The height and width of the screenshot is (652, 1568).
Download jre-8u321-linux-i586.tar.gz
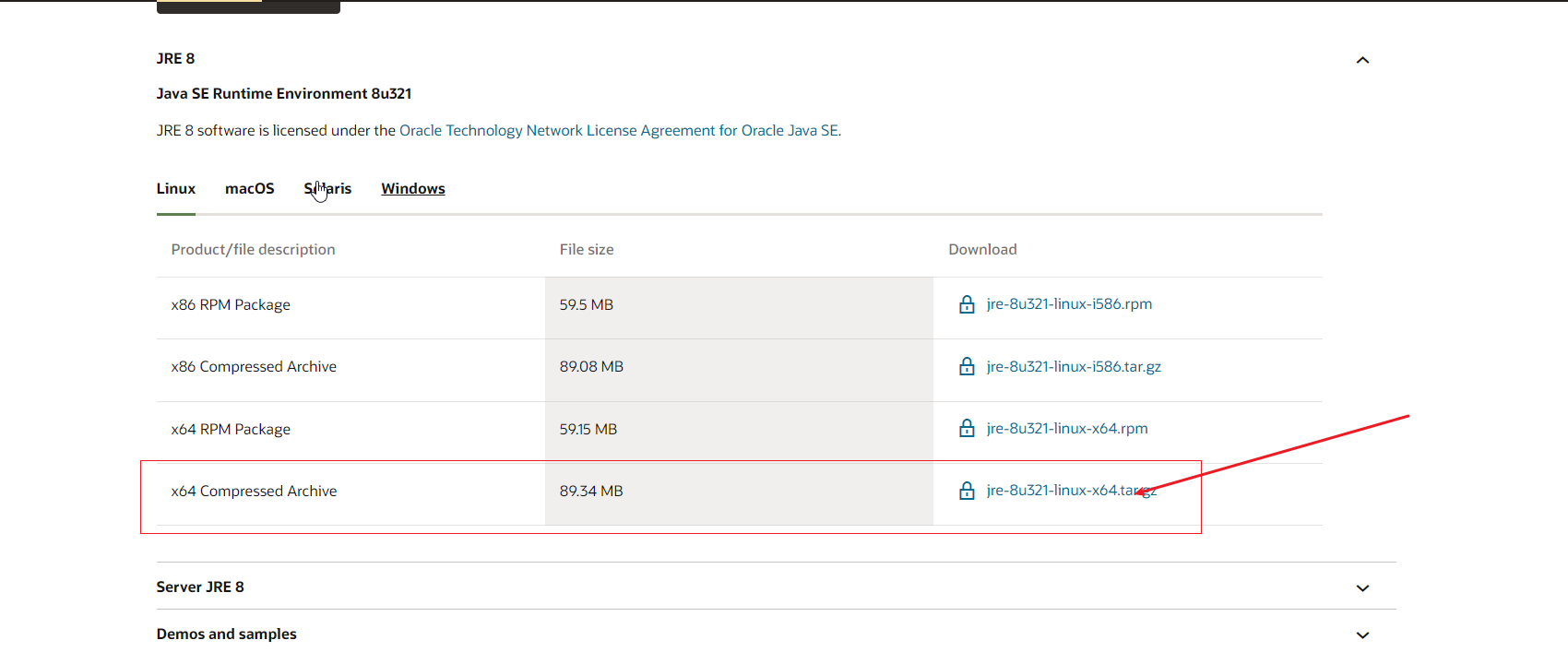pos(1074,366)
